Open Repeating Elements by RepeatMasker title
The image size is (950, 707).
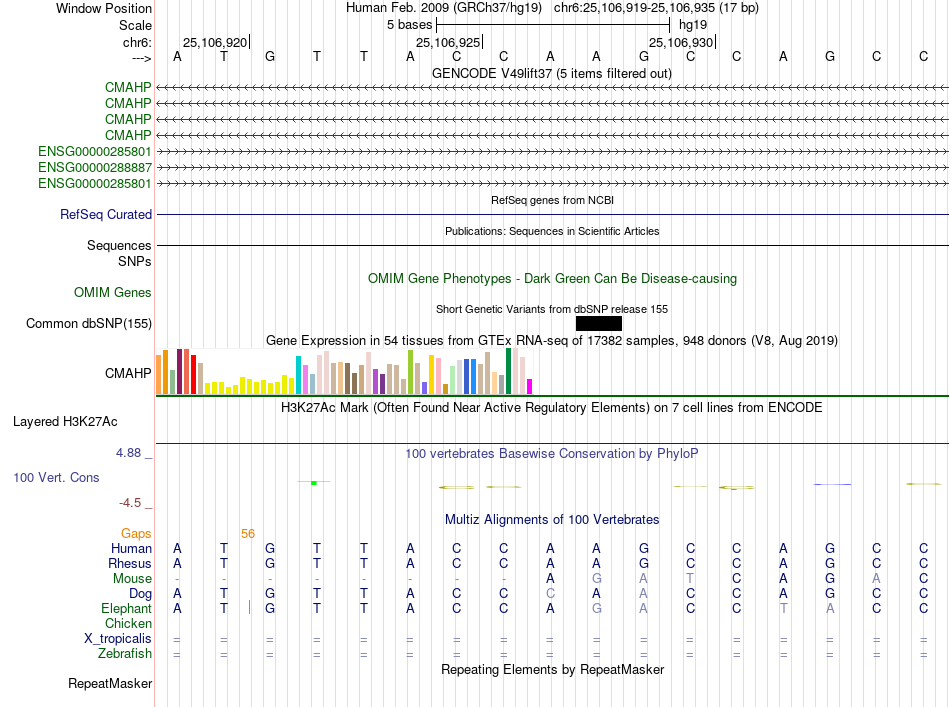tap(552, 669)
